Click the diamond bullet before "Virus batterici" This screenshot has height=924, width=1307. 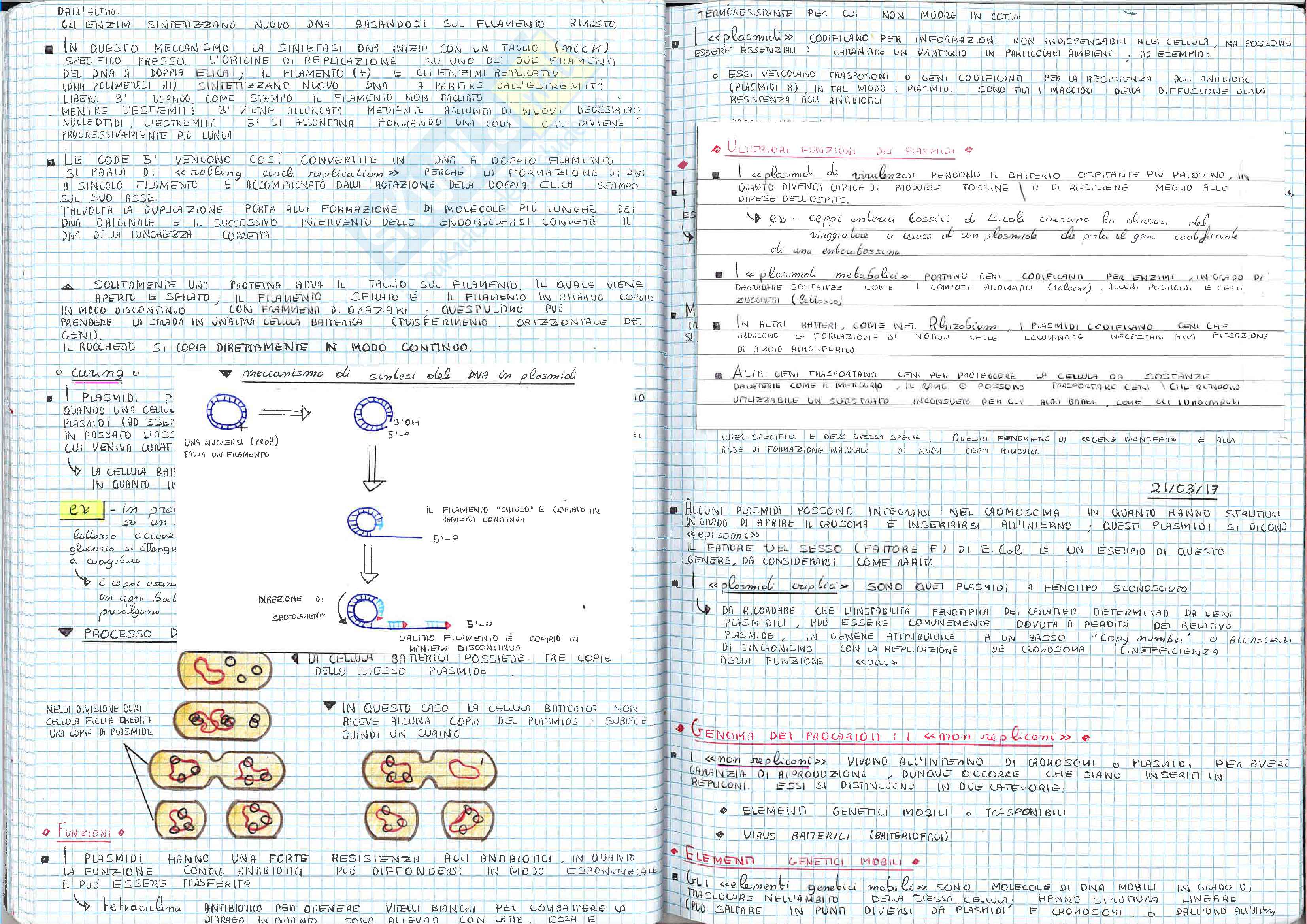tap(720, 835)
